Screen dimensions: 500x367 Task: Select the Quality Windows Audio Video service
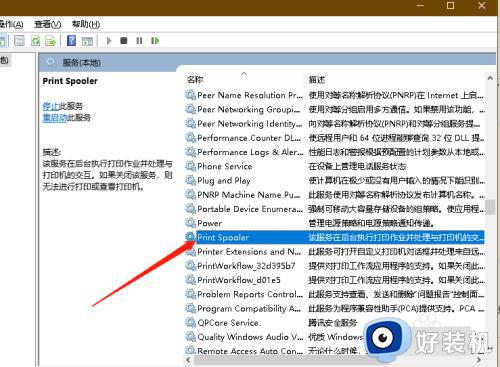[x=335, y=337]
